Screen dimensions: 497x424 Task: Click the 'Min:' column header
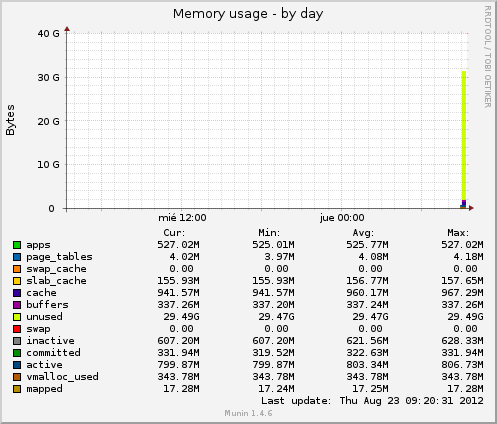(x=269, y=233)
